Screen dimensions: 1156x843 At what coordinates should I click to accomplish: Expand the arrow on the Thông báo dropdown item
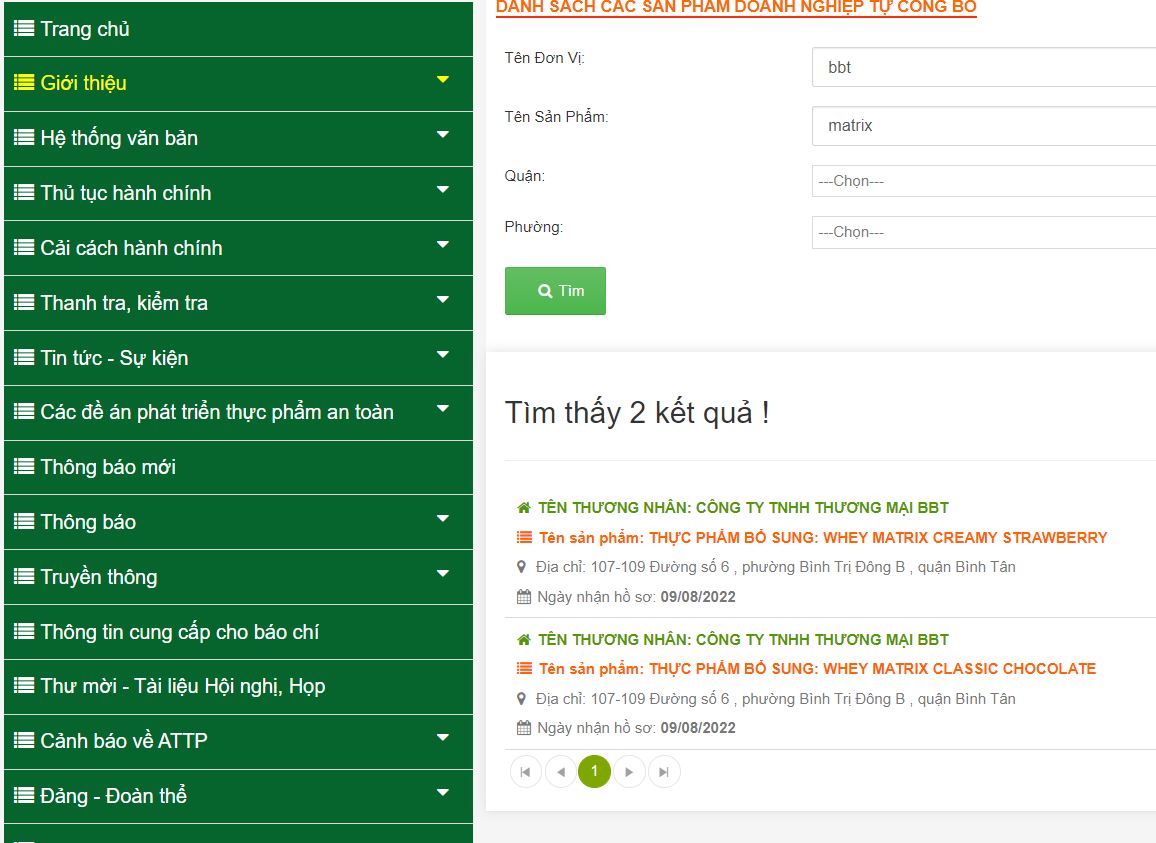(x=442, y=518)
